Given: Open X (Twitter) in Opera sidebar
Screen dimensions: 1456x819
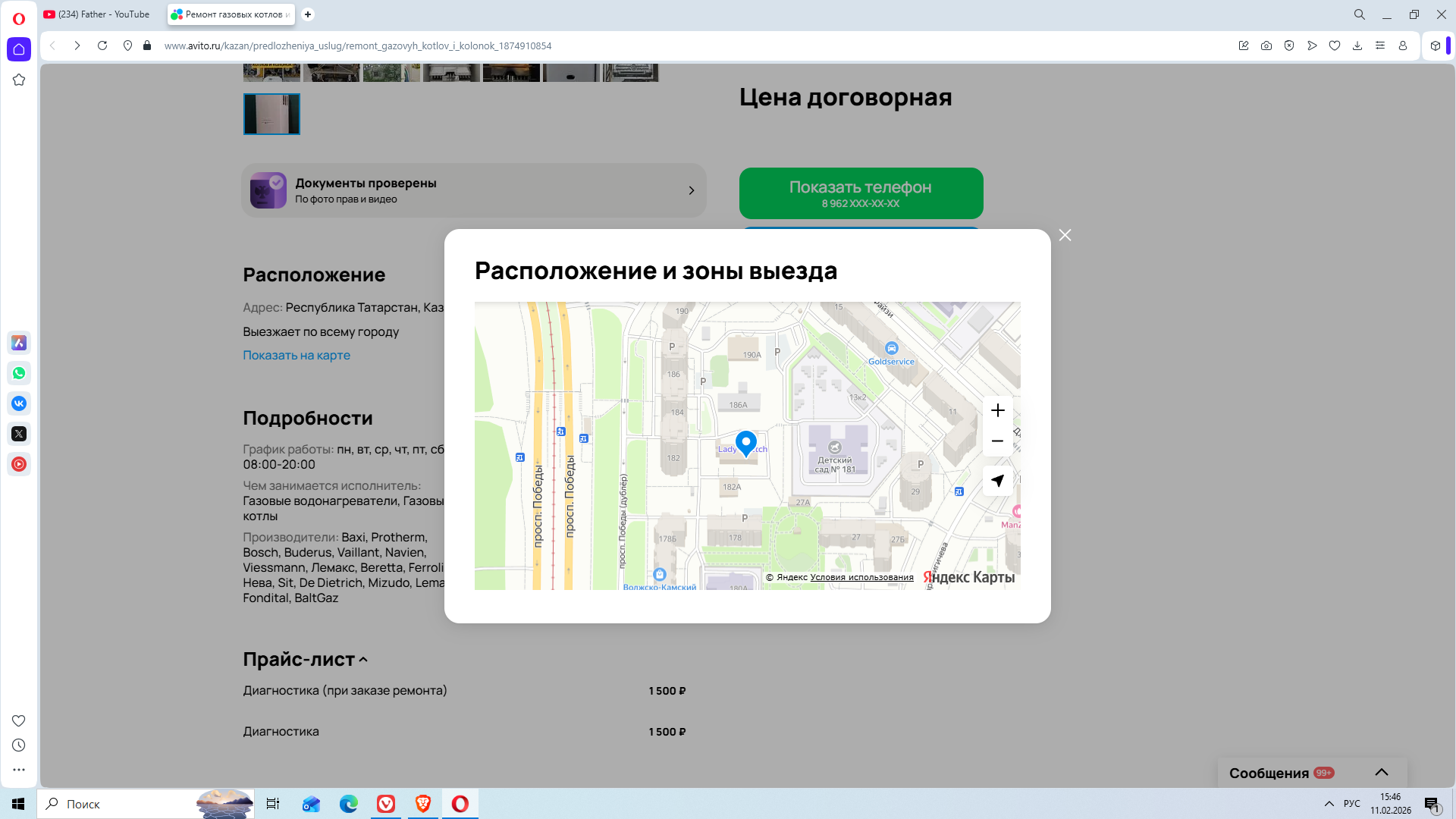Looking at the screenshot, I should click(x=19, y=434).
